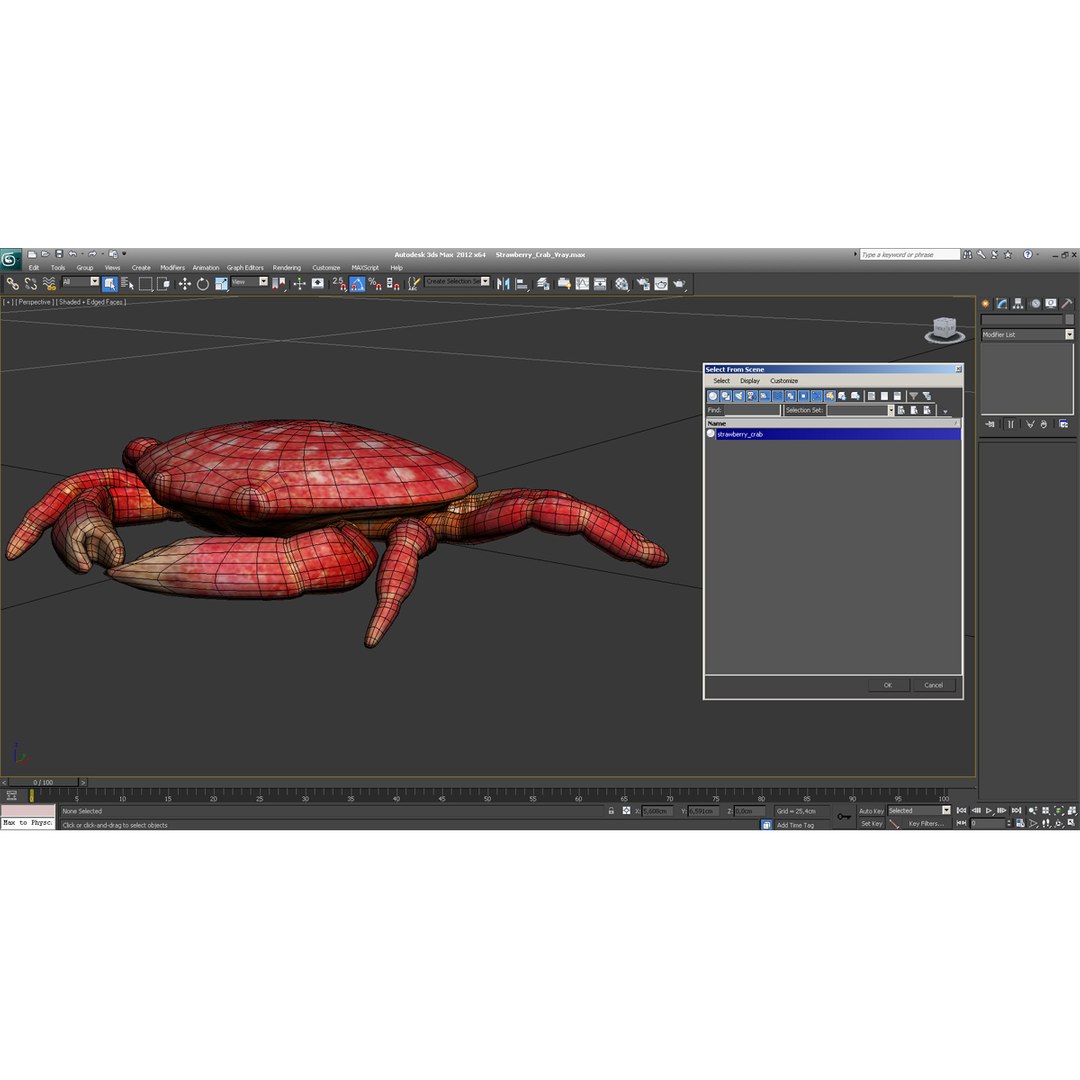Click the Unlink Selection tool
The width and height of the screenshot is (1080, 1080).
[x=30, y=284]
